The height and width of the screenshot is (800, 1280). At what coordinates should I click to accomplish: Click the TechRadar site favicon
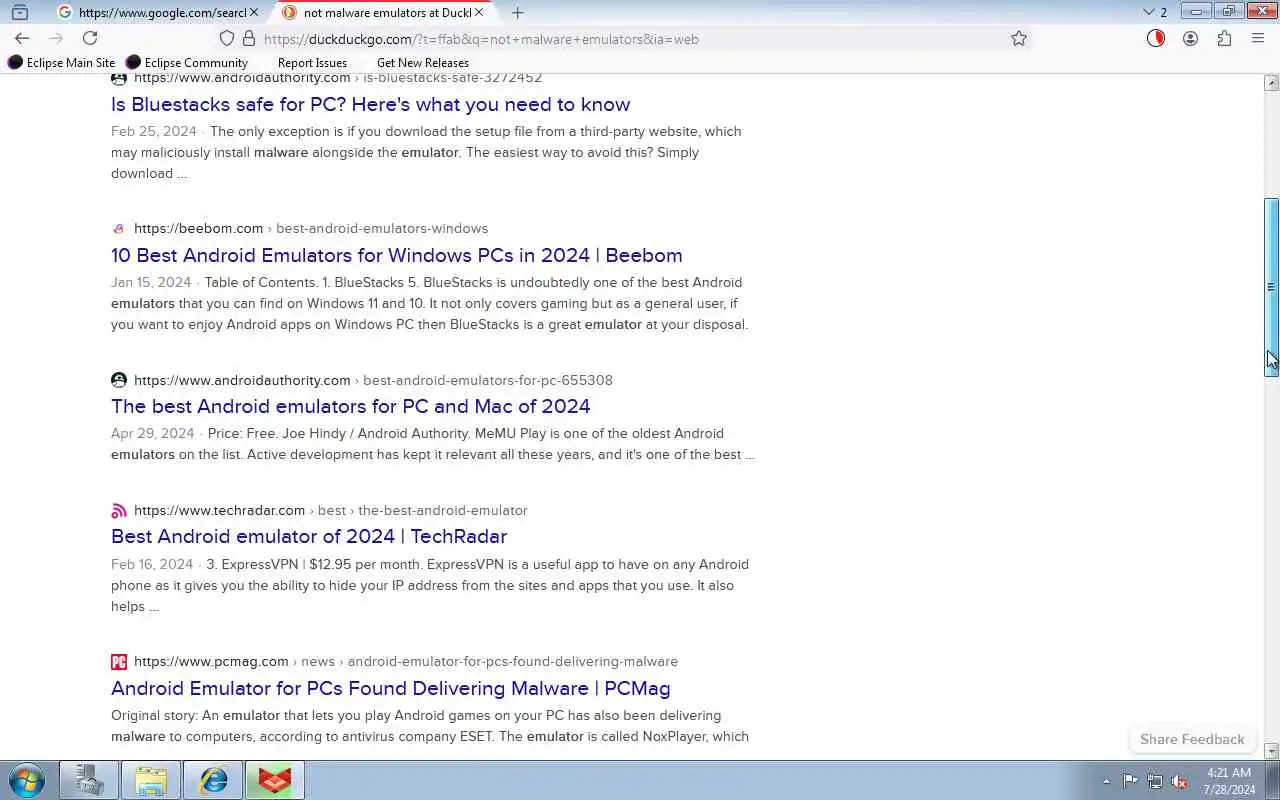click(x=119, y=510)
